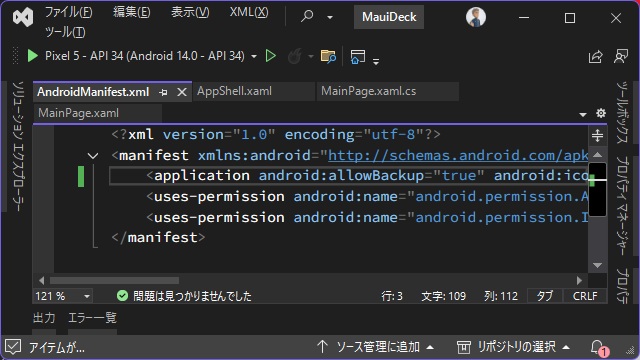Viewport: 640px width, 360px height.
Task: Open the 表示(V) menu
Action: pos(190,12)
